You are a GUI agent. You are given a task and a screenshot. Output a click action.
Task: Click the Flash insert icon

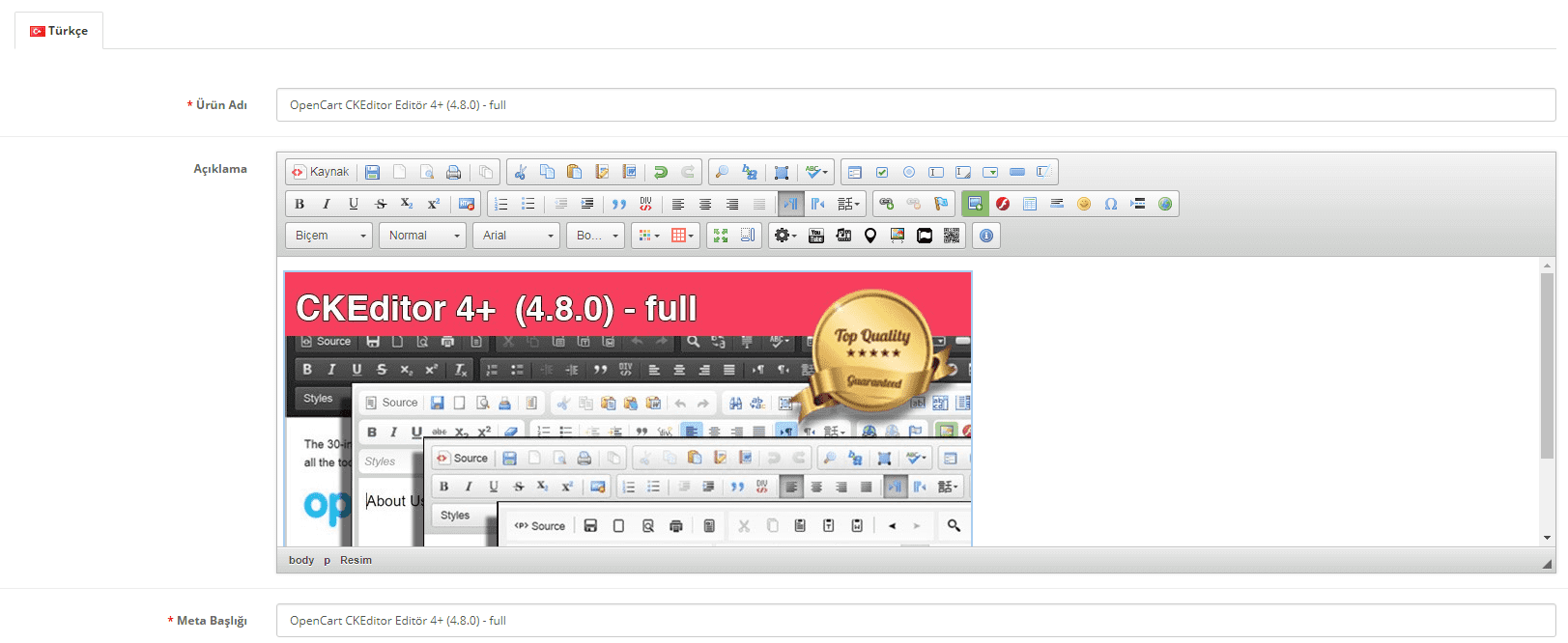tap(1003, 204)
